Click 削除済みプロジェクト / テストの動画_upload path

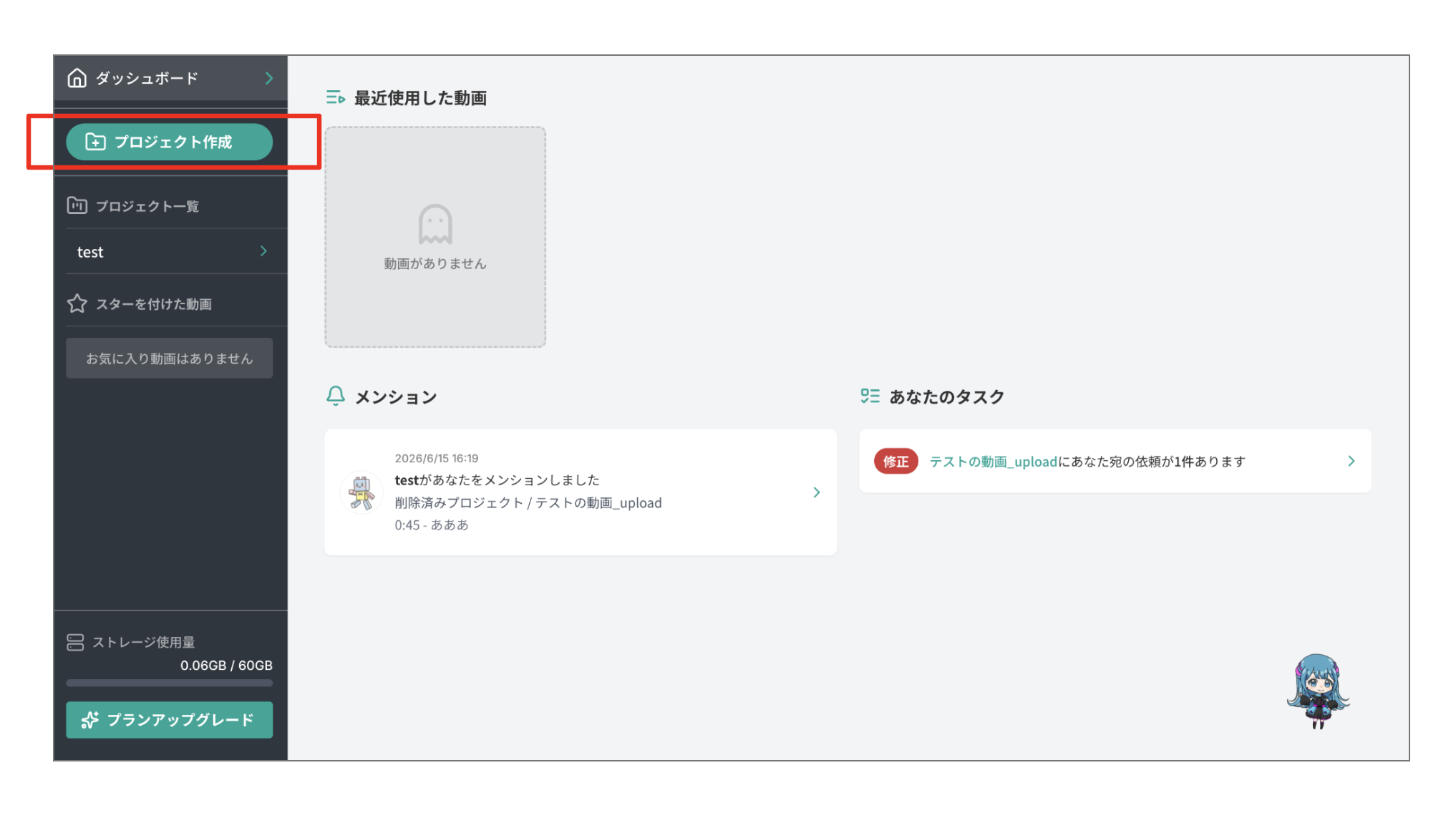click(x=528, y=502)
